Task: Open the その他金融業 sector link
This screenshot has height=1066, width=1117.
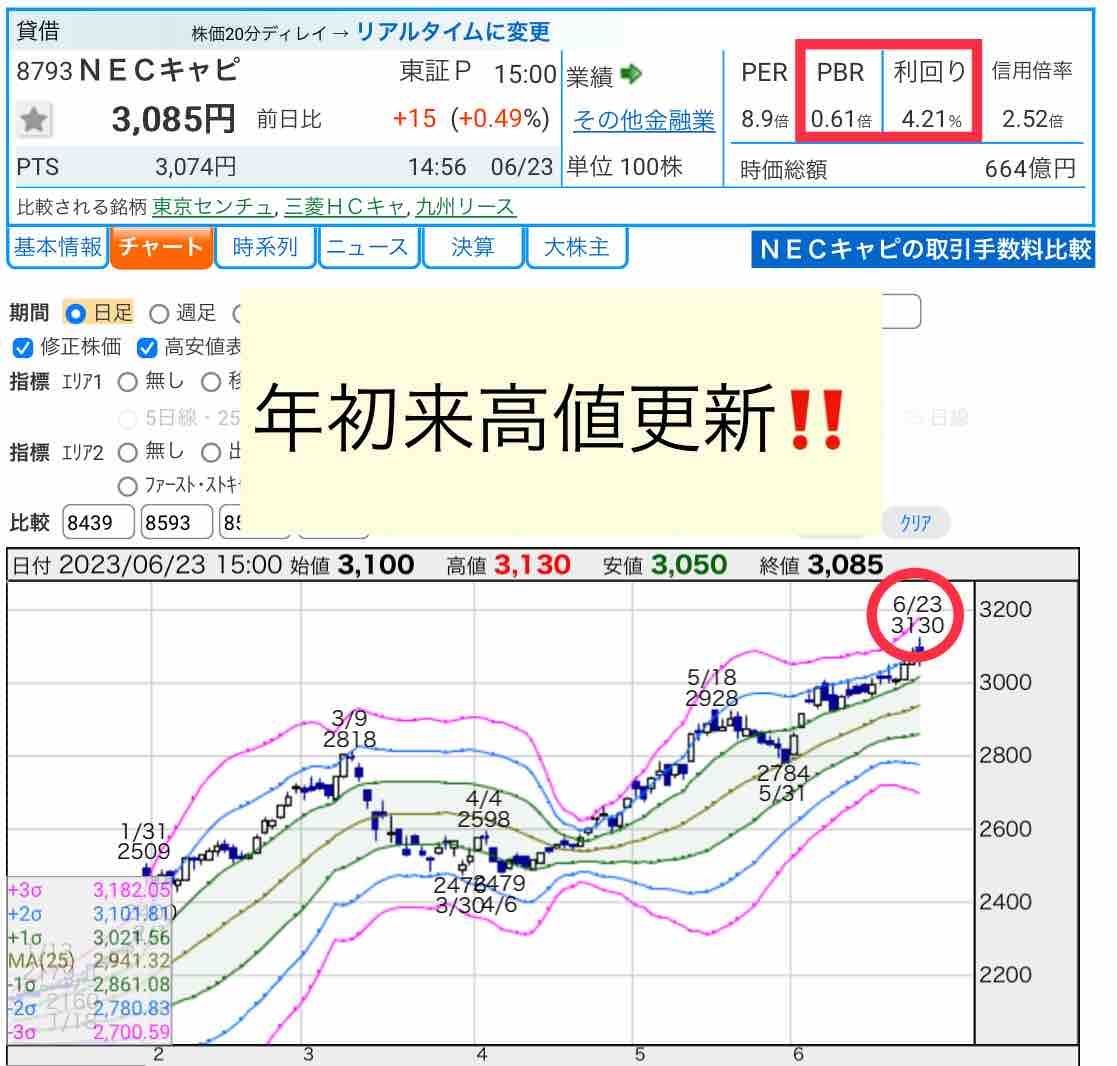Action: tap(644, 120)
